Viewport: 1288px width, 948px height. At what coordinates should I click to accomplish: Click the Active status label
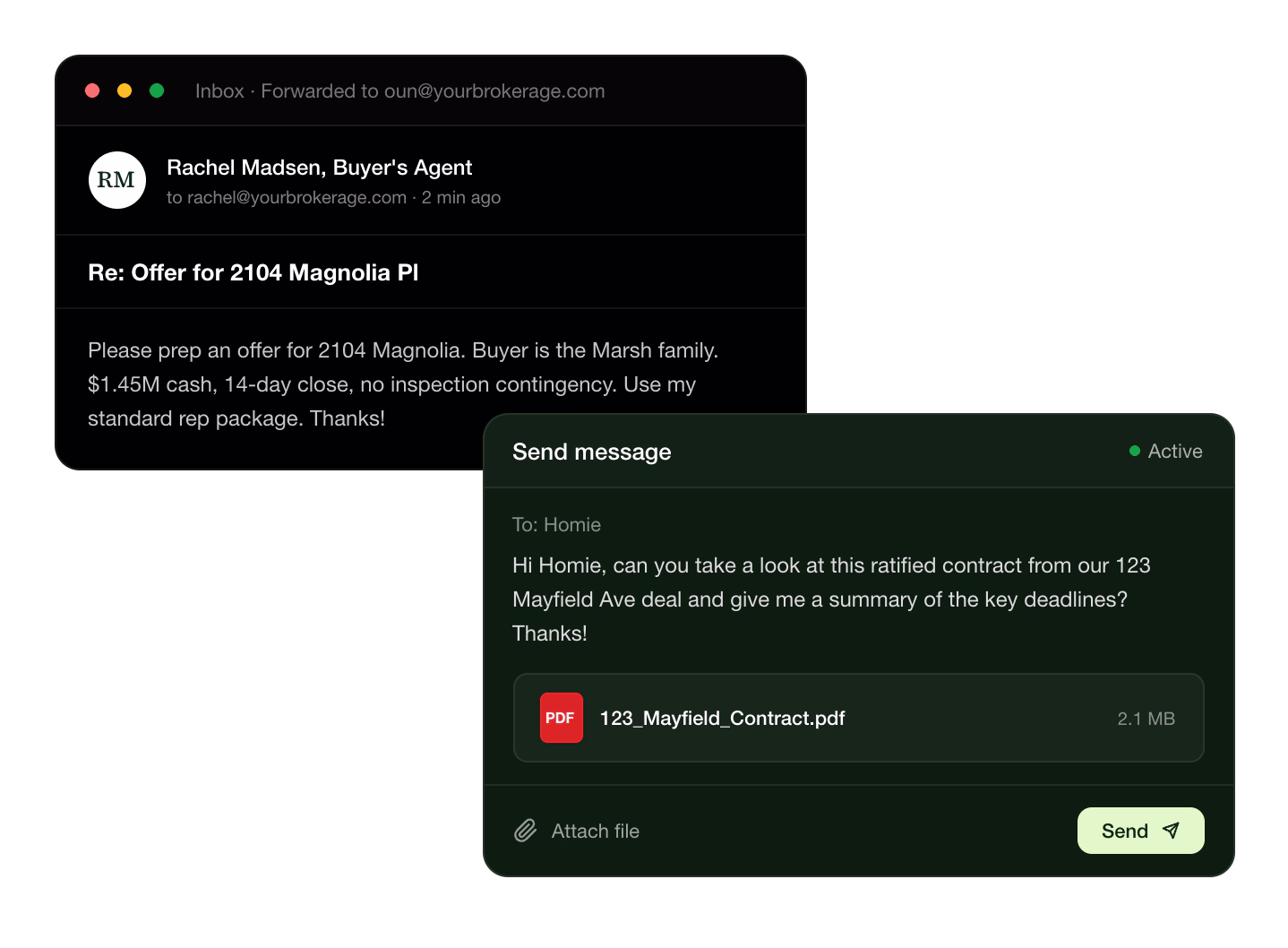(x=1175, y=451)
